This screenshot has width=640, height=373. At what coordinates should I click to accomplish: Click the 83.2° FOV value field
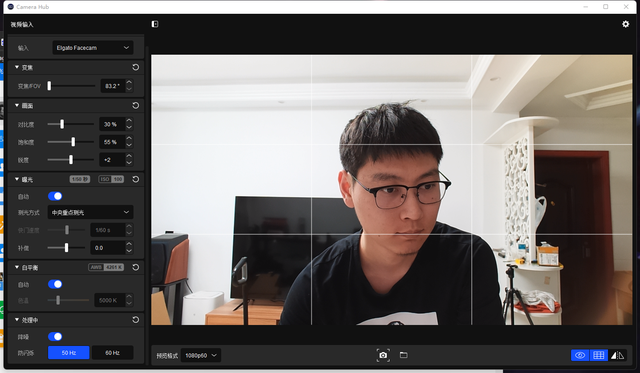coord(113,86)
